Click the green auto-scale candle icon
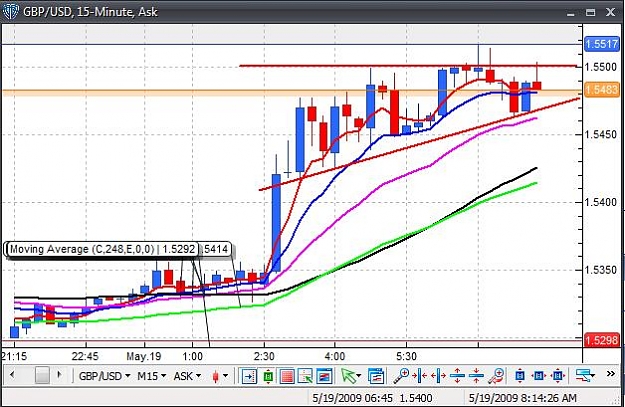Screen dimensions: 625x407 [268, 376]
